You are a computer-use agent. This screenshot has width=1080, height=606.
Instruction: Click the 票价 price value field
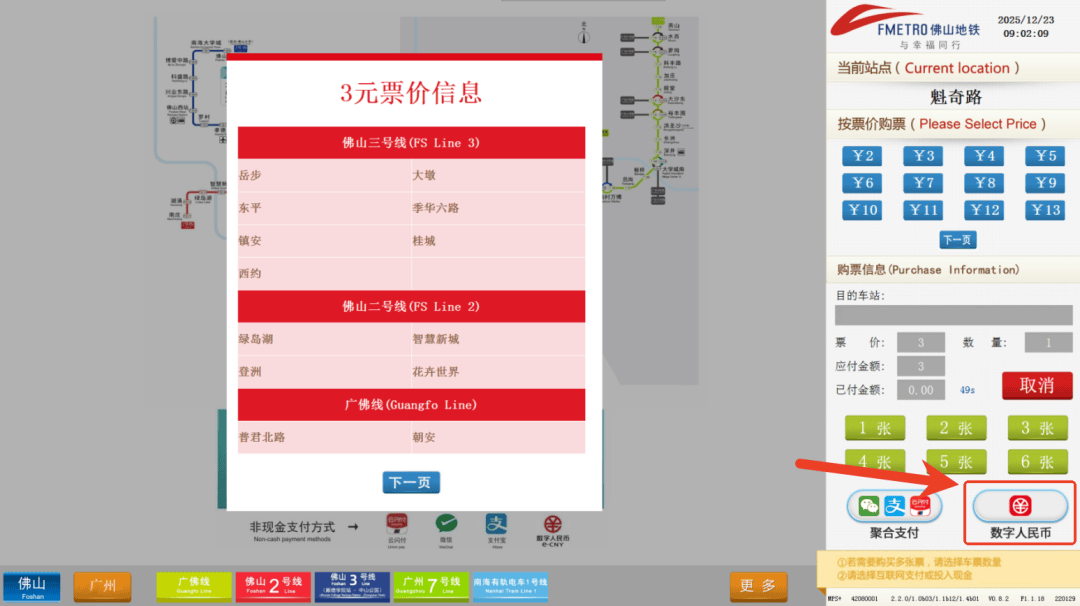(x=920, y=343)
